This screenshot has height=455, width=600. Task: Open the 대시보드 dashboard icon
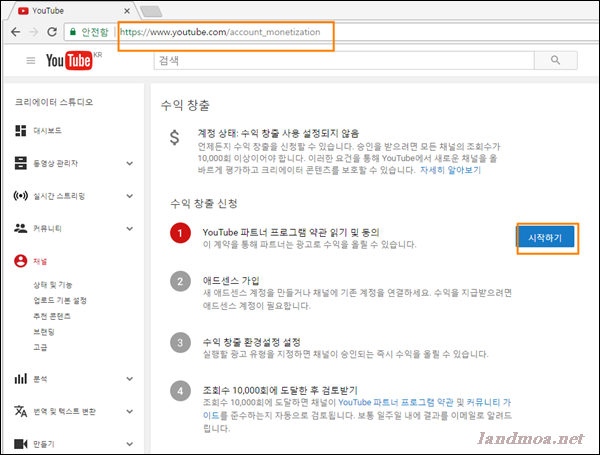click(x=20, y=130)
